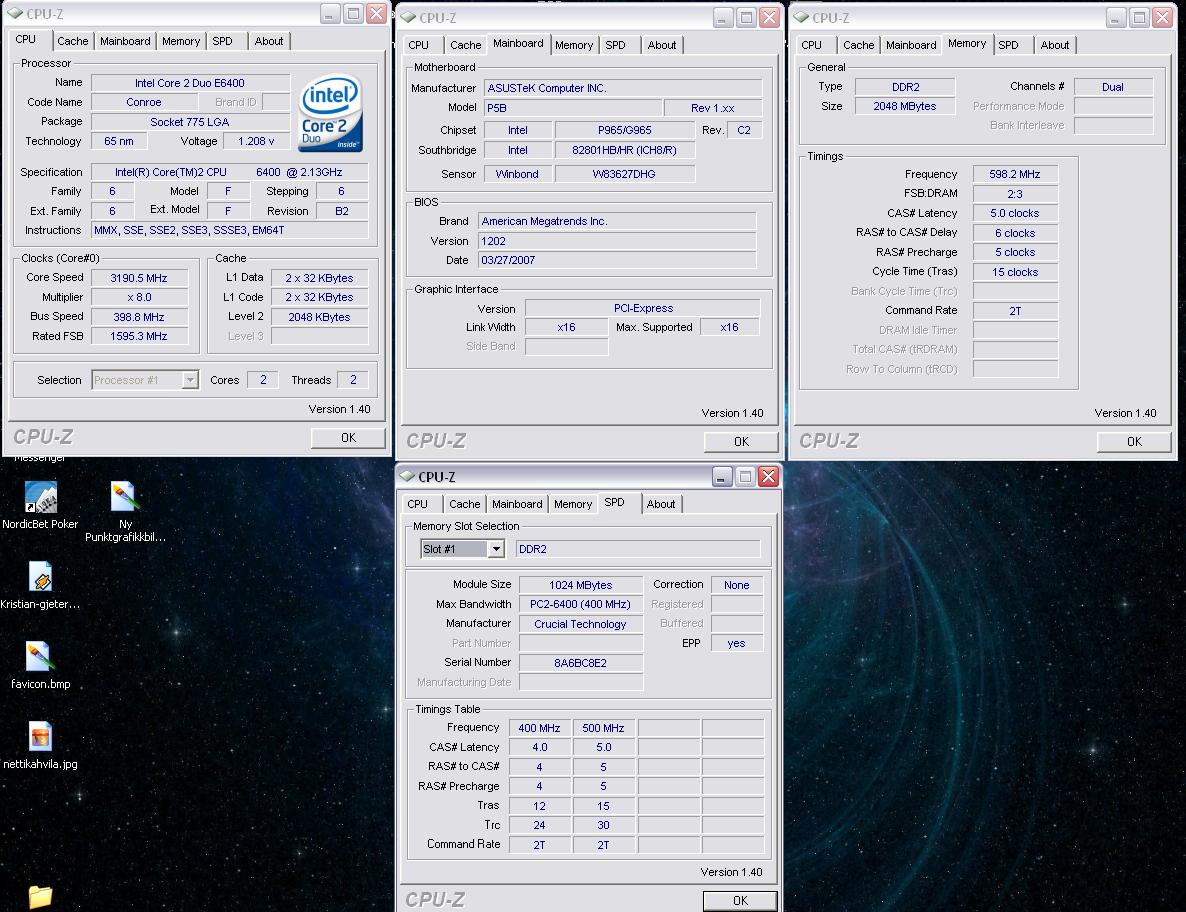
Task: Click the processor Name field Intel Core 2 Duo E6400
Action: pos(190,82)
